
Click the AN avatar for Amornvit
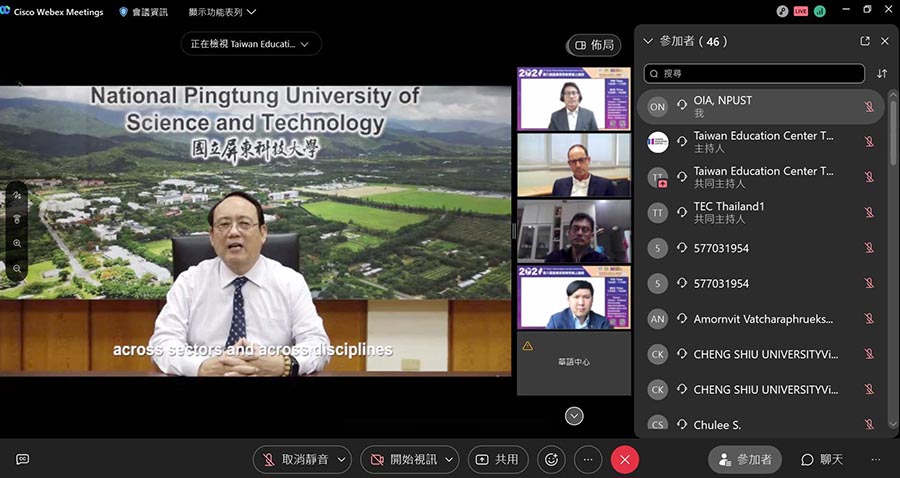[657, 319]
